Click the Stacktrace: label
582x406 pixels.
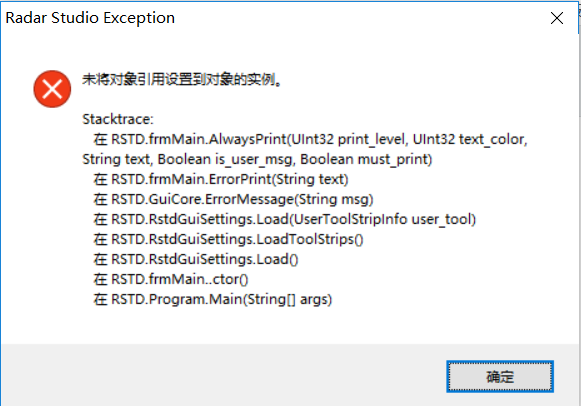[118, 119]
